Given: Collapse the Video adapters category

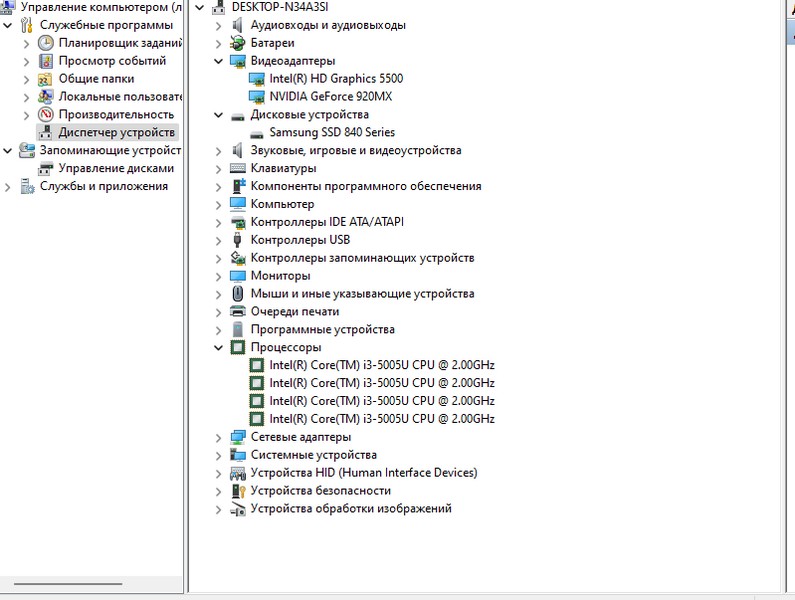Looking at the screenshot, I should tap(219, 61).
